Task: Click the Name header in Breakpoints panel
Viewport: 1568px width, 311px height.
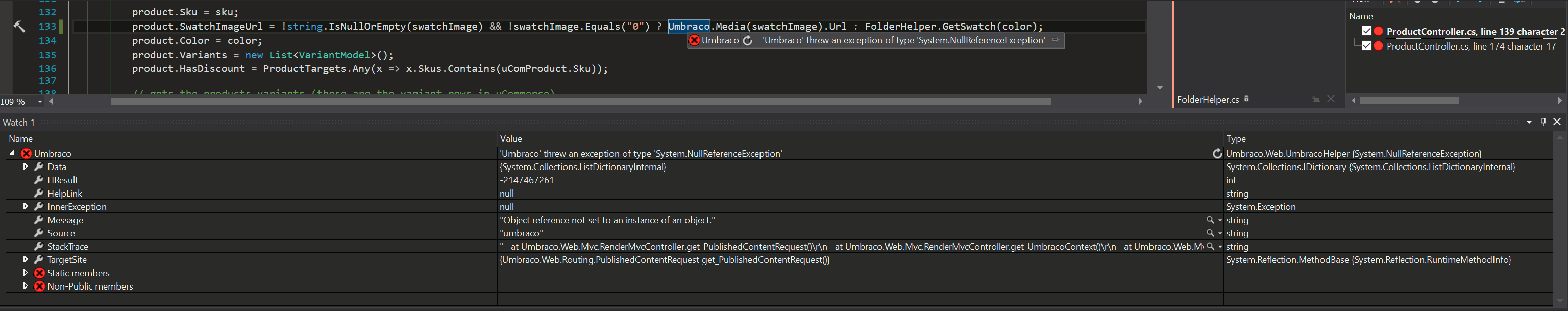Action: [x=1360, y=16]
